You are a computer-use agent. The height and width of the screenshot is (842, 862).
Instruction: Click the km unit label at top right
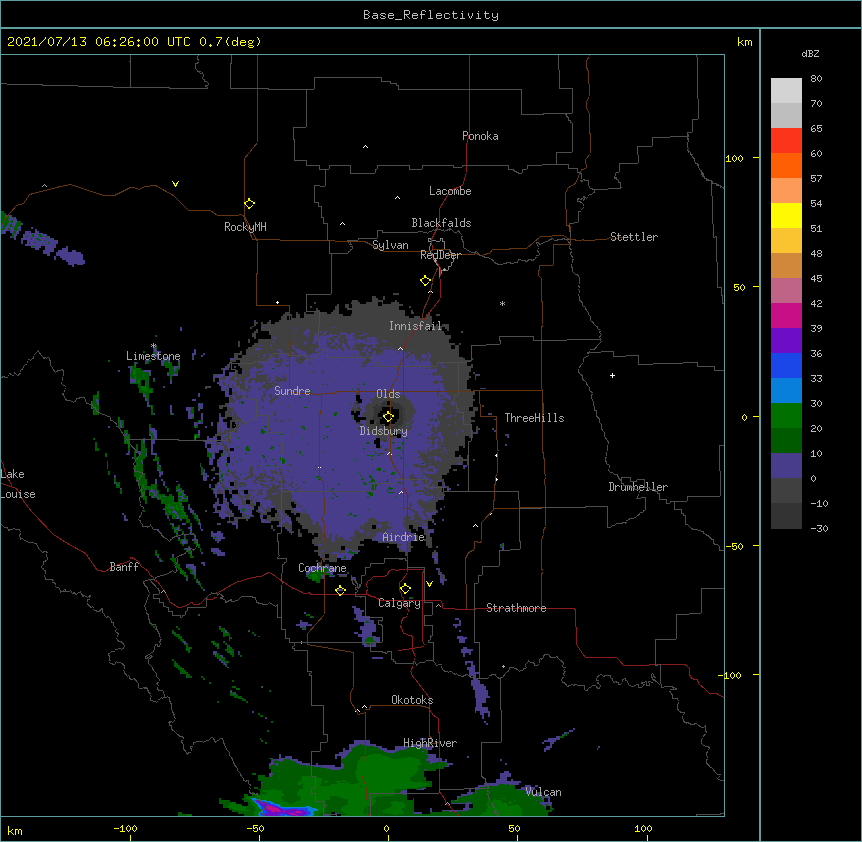pyautogui.click(x=744, y=42)
